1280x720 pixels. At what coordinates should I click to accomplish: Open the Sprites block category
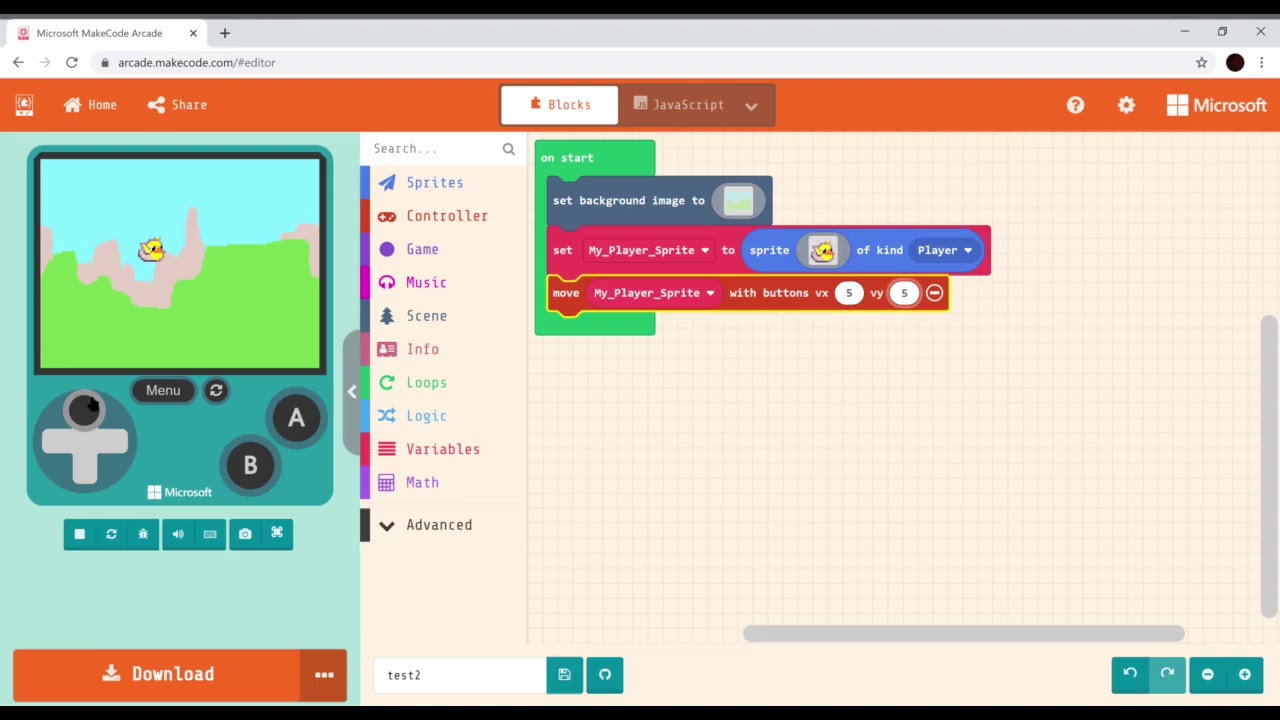[x=443, y=183]
